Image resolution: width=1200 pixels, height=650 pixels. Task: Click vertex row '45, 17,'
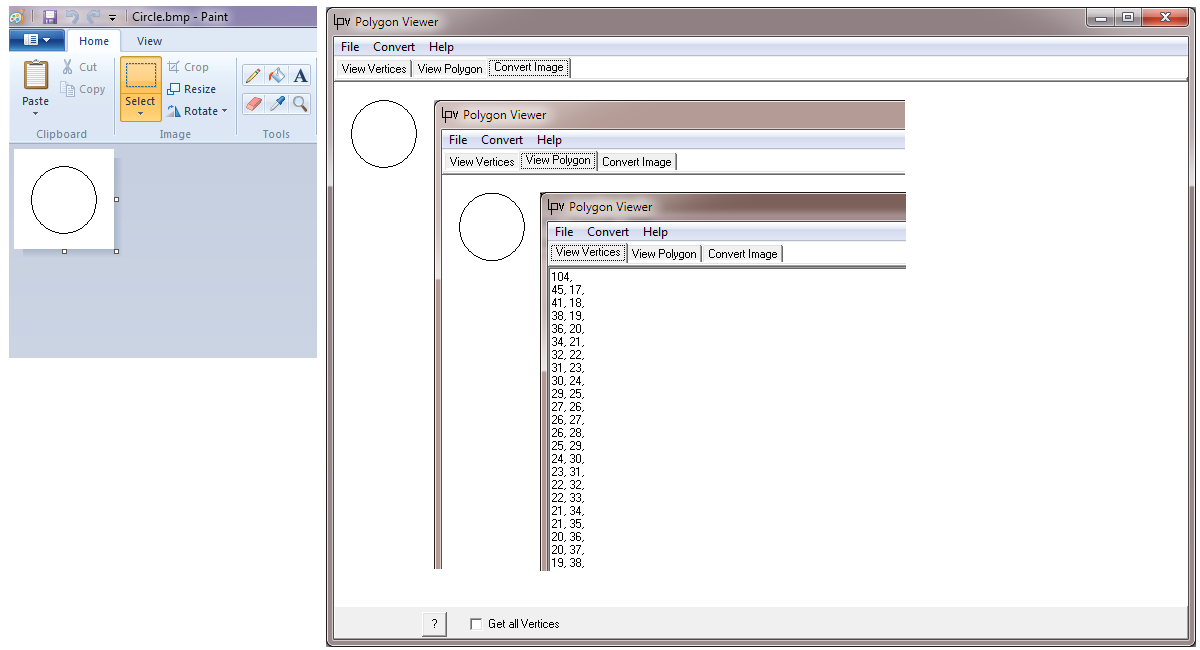coord(568,290)
